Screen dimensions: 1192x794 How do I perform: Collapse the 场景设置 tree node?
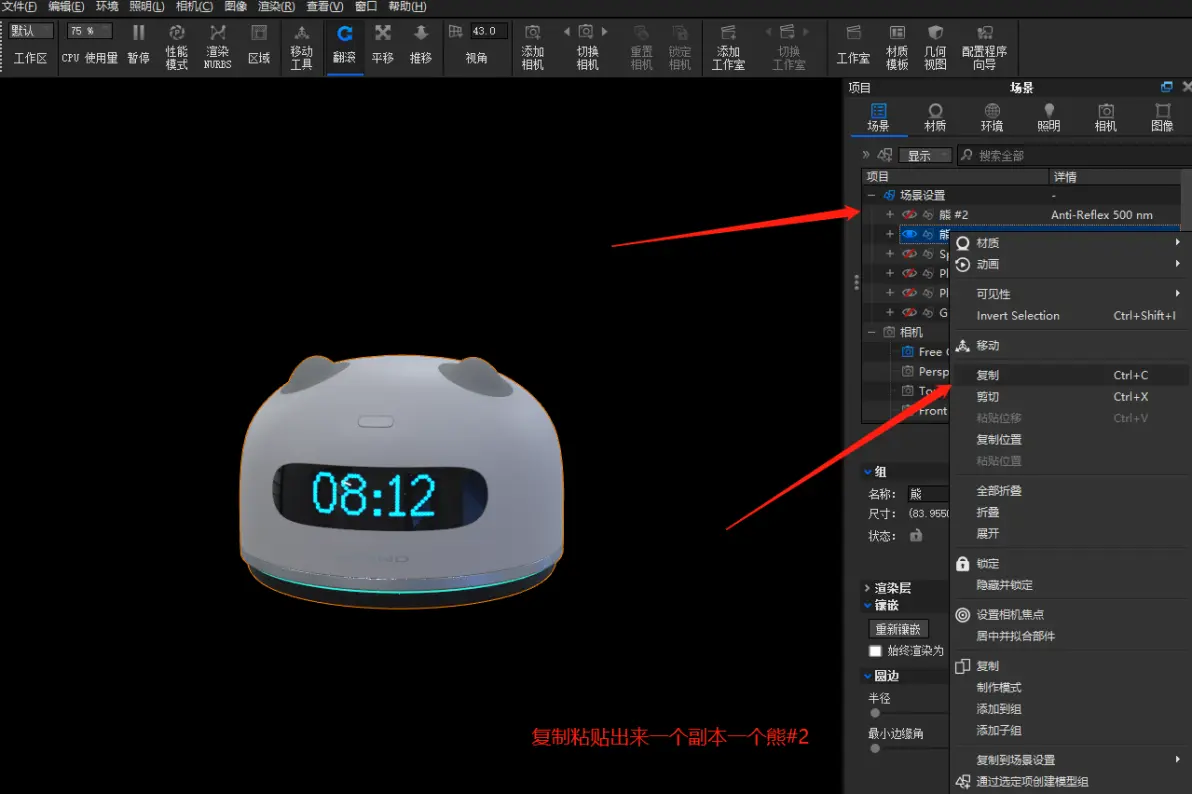pyautogui.click(x=871, y=195)
